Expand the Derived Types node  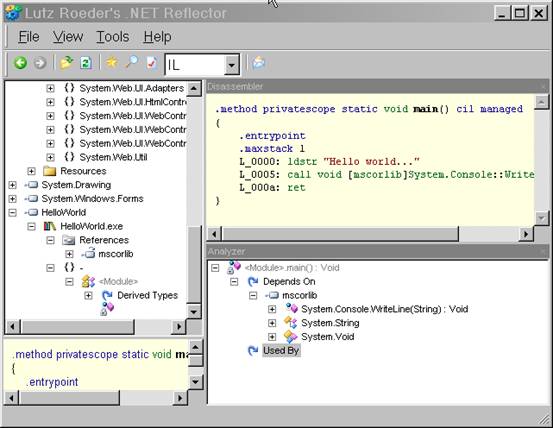click(x=88, y=295)
